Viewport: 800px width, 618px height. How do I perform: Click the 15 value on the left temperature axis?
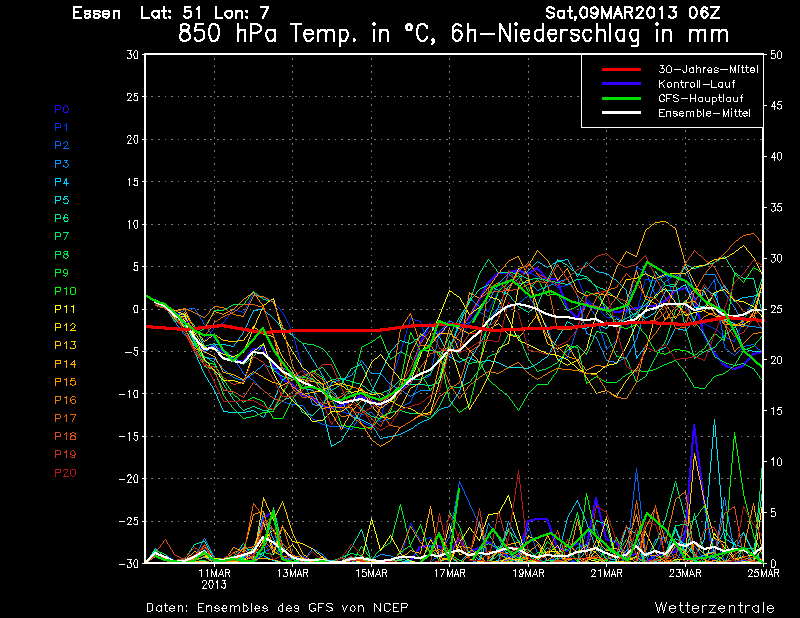pyautogui.click(x=133, y=182)
